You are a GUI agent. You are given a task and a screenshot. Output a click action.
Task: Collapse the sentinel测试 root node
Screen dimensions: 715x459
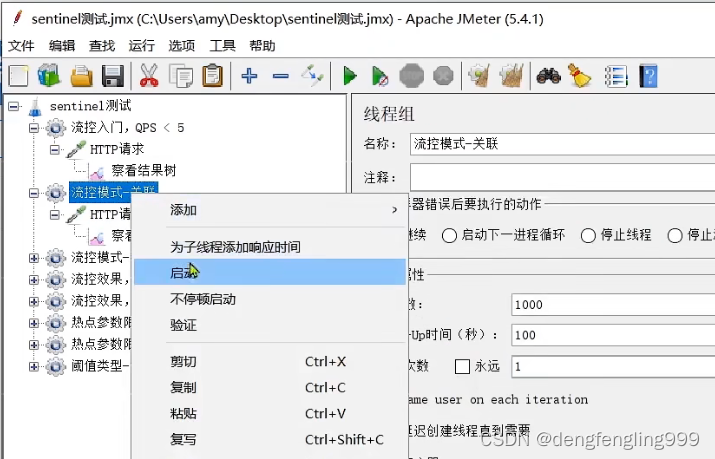(x=14, y=107)
